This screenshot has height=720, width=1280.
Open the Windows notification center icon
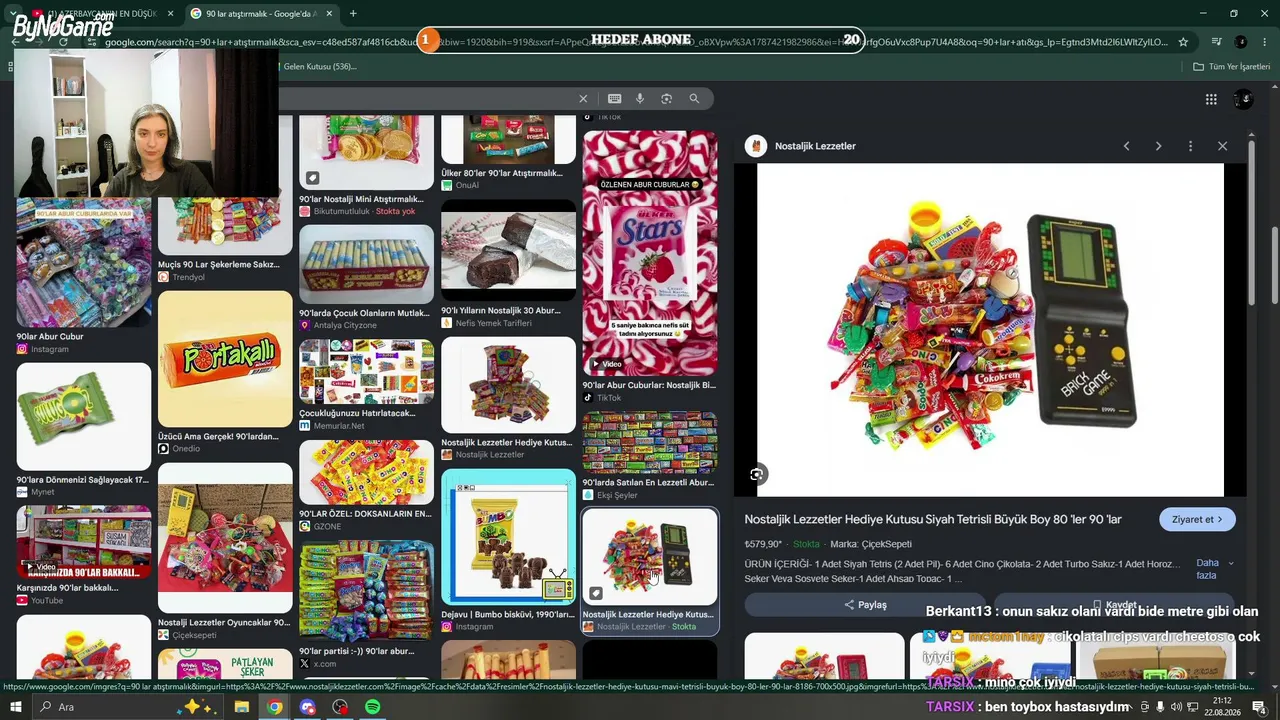(x=1259, y=707)
